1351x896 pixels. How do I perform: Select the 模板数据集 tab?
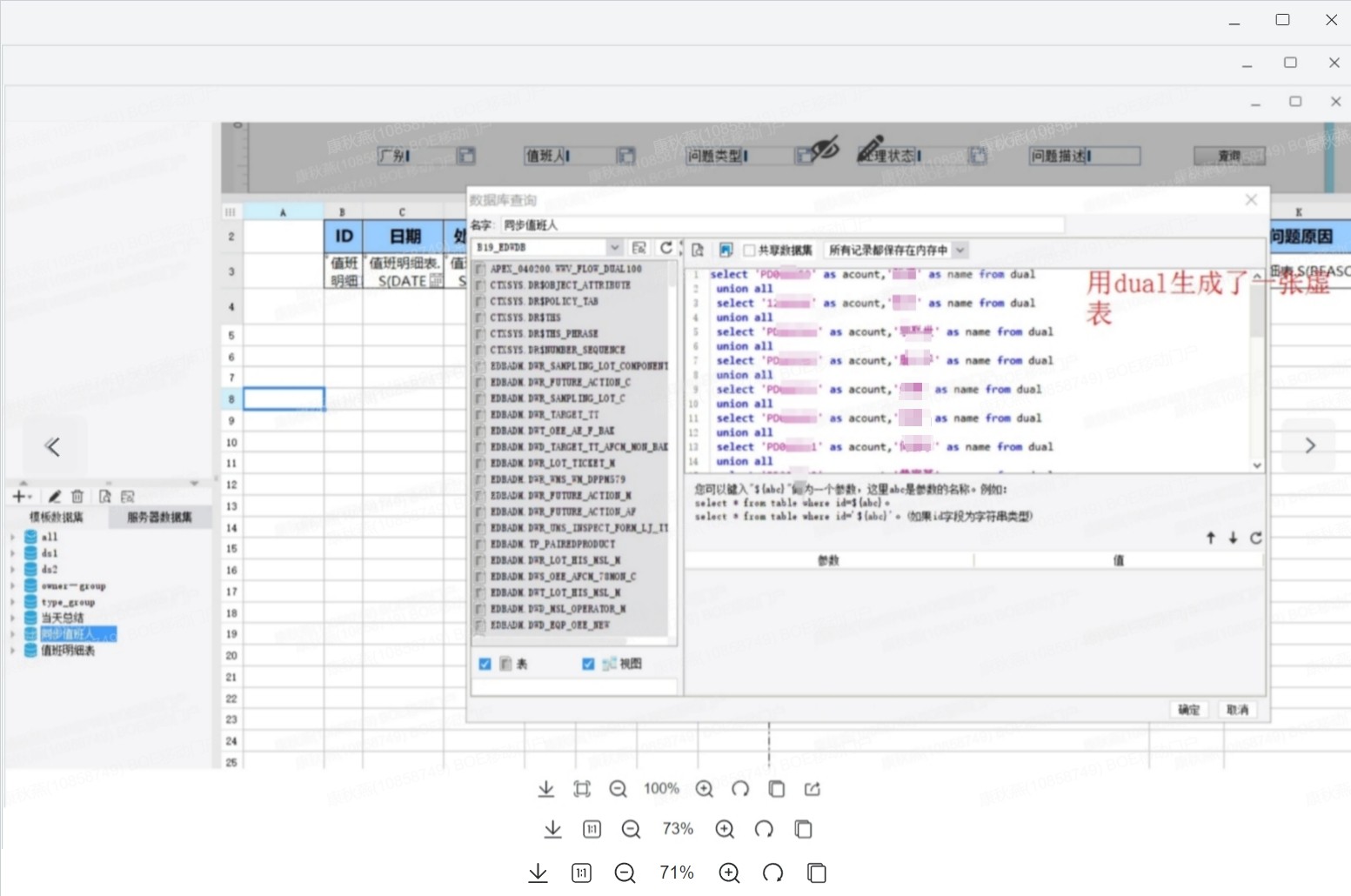[x=57, y=518]
